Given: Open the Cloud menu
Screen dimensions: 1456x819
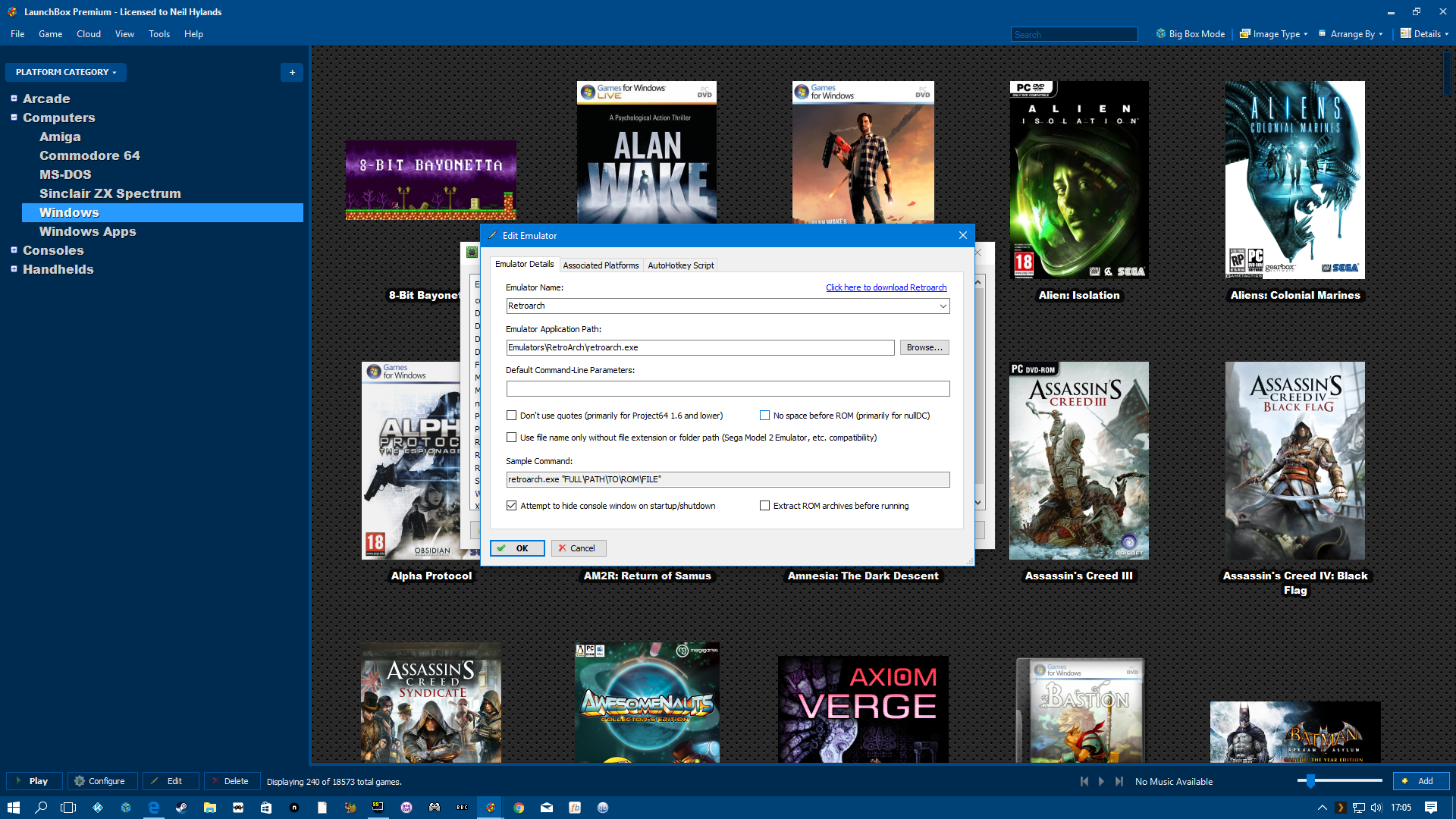Looking at the screenshot, I should [x=89, y=34].
